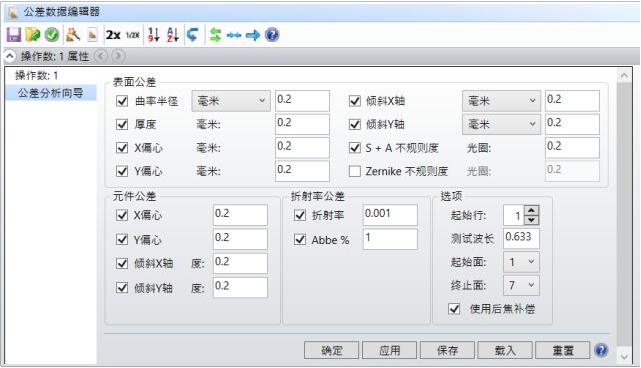Click the 测试波长 0.633 field
641x368 pixels.
coord(521,238)
